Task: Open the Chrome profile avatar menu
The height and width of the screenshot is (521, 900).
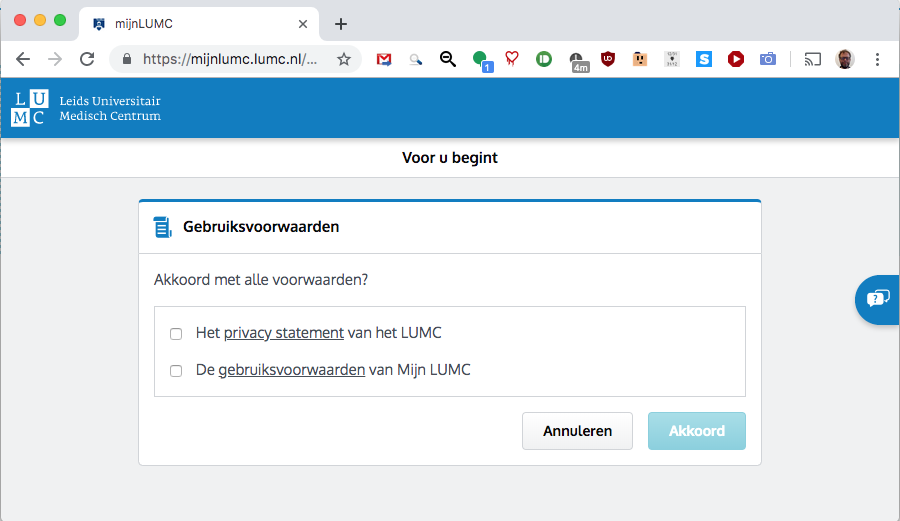Action: coord(845,59)
